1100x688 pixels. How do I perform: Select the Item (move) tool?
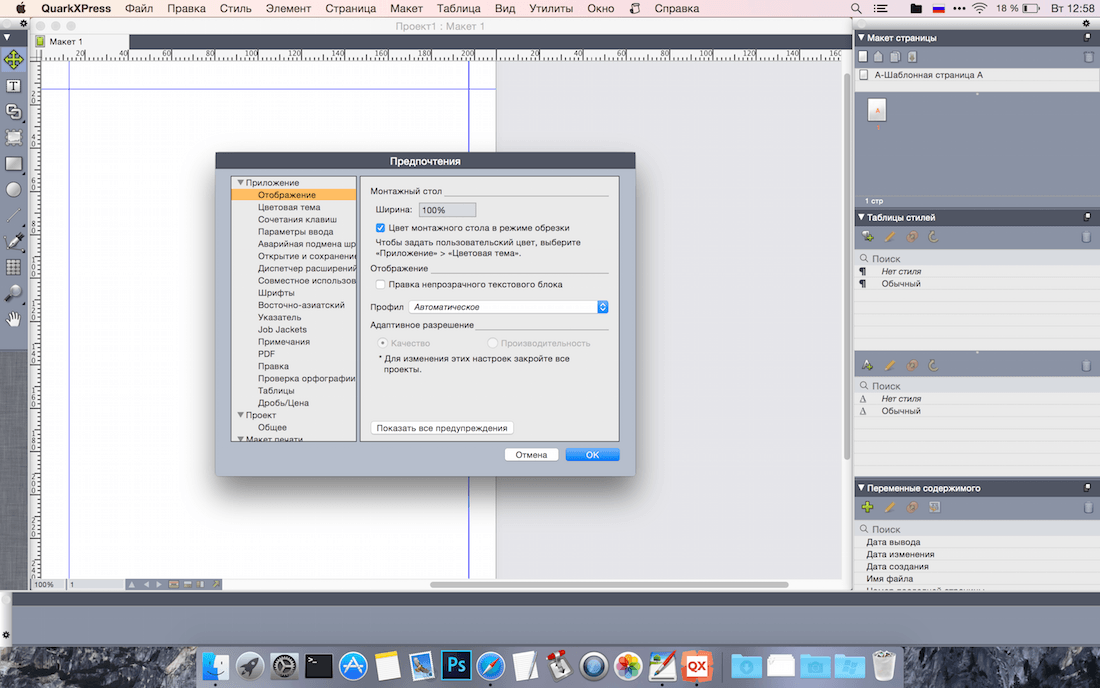click(x=13, y=60)
